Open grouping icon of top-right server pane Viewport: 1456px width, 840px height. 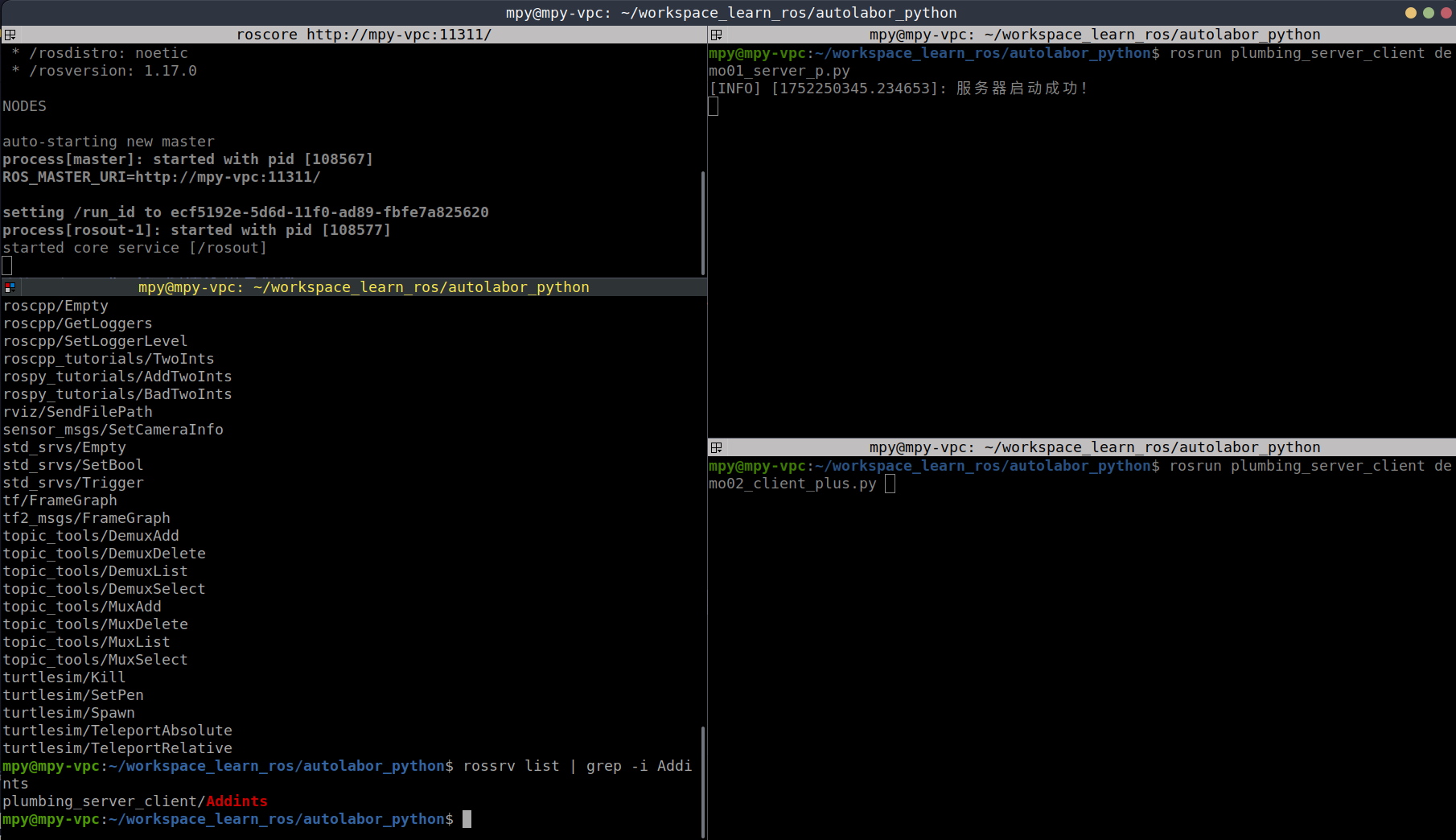pos(716,35)
